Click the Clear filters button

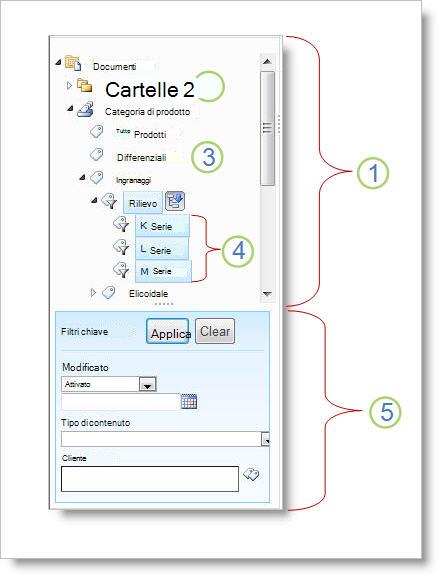[215, 331]
